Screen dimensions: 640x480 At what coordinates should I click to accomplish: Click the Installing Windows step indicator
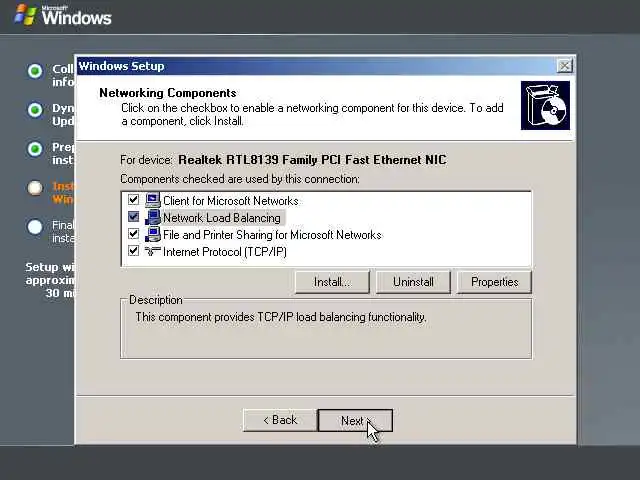click(35, 188)
